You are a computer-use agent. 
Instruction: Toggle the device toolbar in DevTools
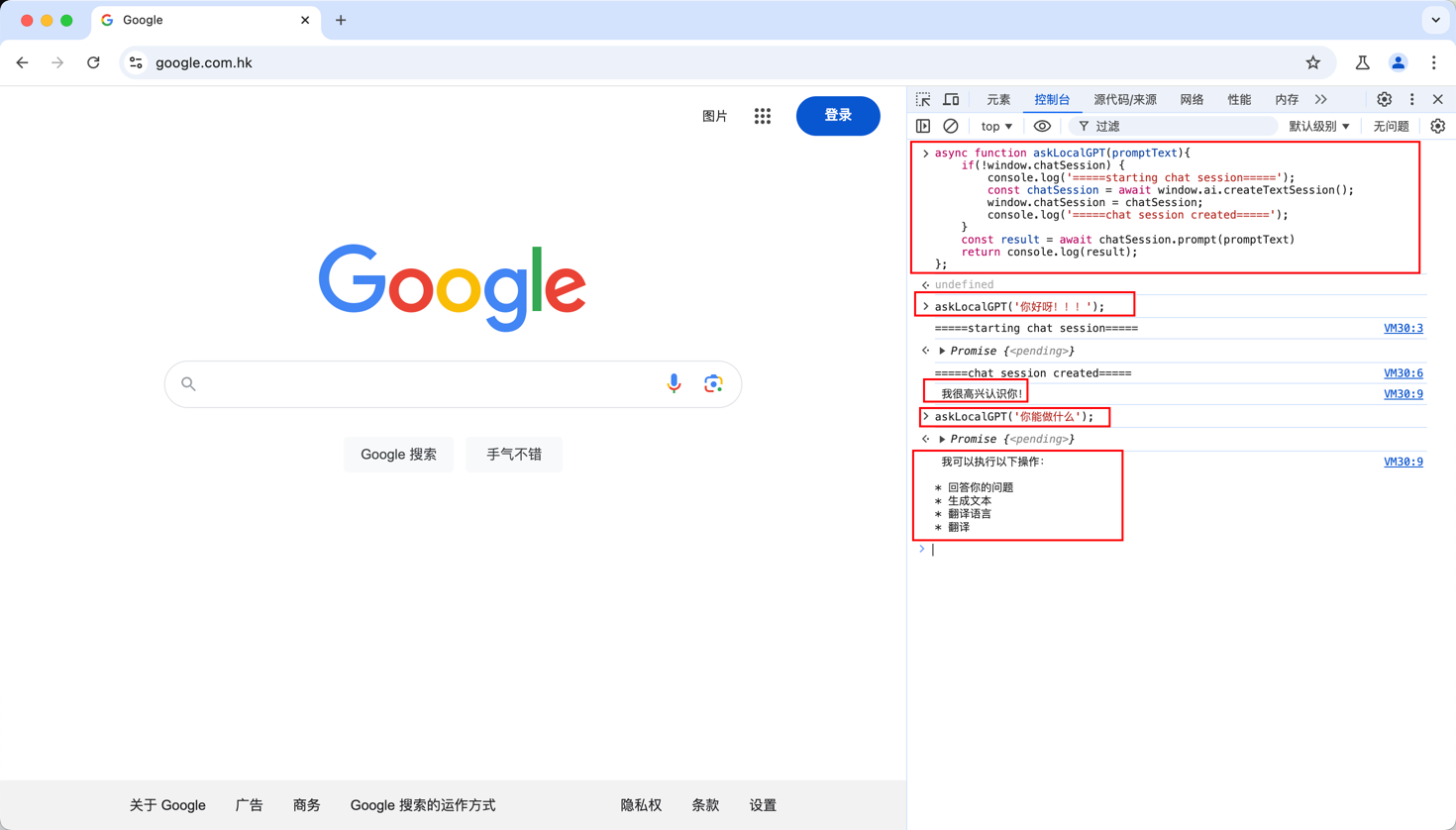pos(951,100)
